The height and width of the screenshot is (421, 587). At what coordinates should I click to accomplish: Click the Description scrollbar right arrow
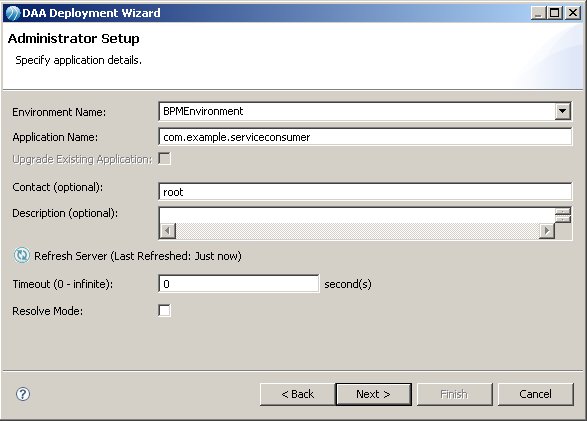click(547, 231)
